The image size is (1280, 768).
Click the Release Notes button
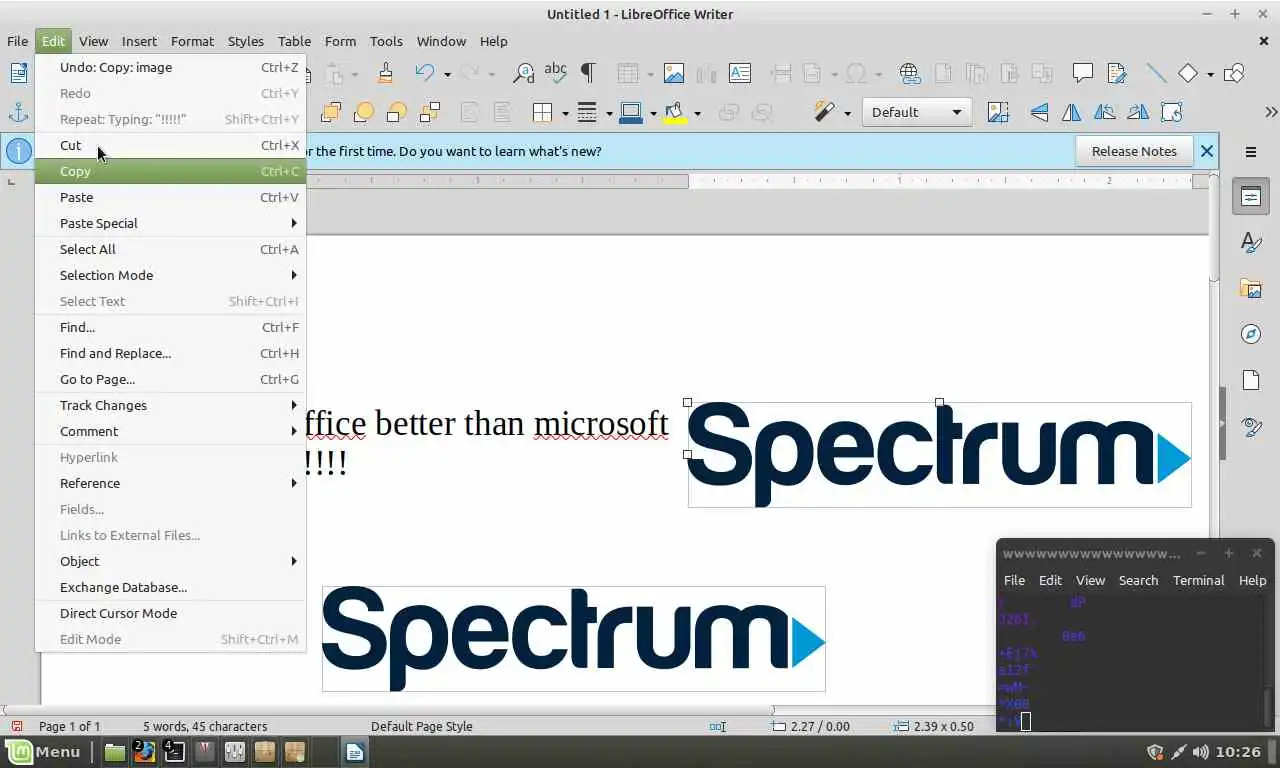pyautogui.click(x=1134, y=151)
